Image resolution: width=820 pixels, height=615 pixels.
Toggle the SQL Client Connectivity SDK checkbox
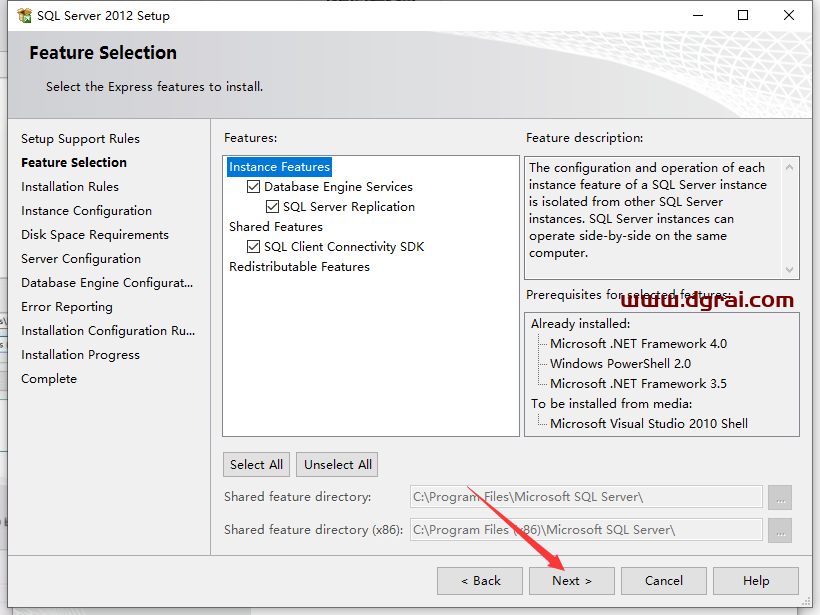pyautogui.click(x=253, y=246)
